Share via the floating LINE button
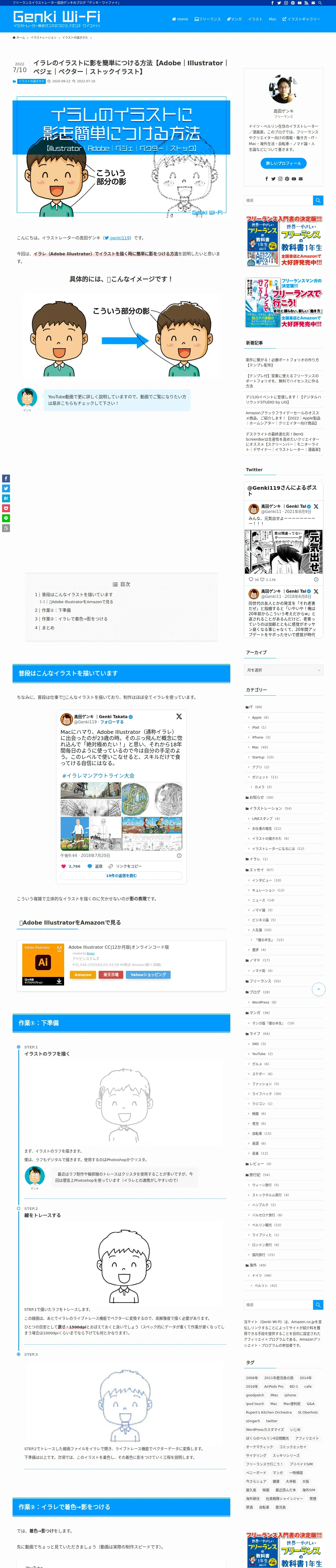336x1568 pixels. pyautogui.click(x=5, y=518)
